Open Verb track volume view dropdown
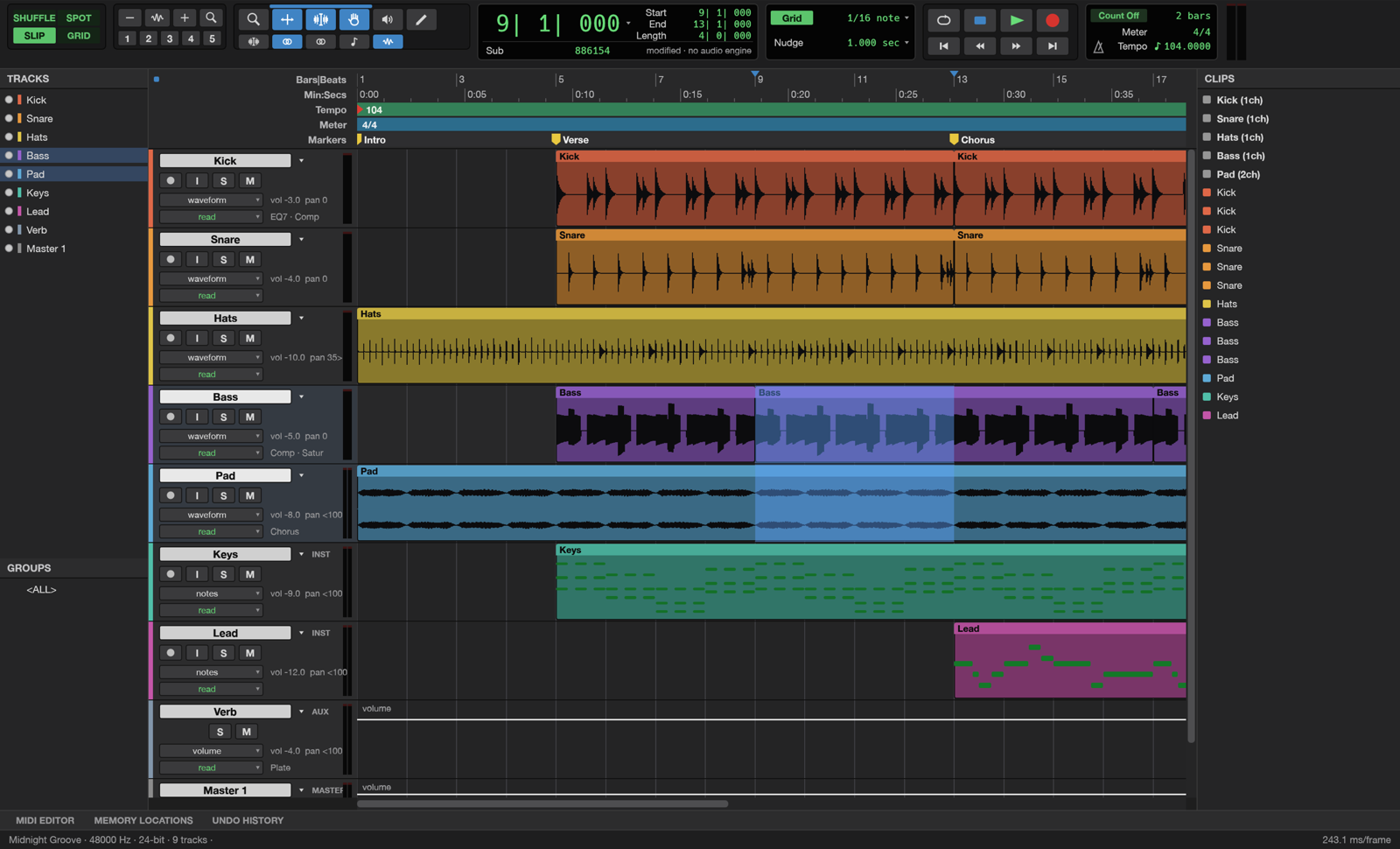Screen dimensions: 1400x849 coord(211,751)
